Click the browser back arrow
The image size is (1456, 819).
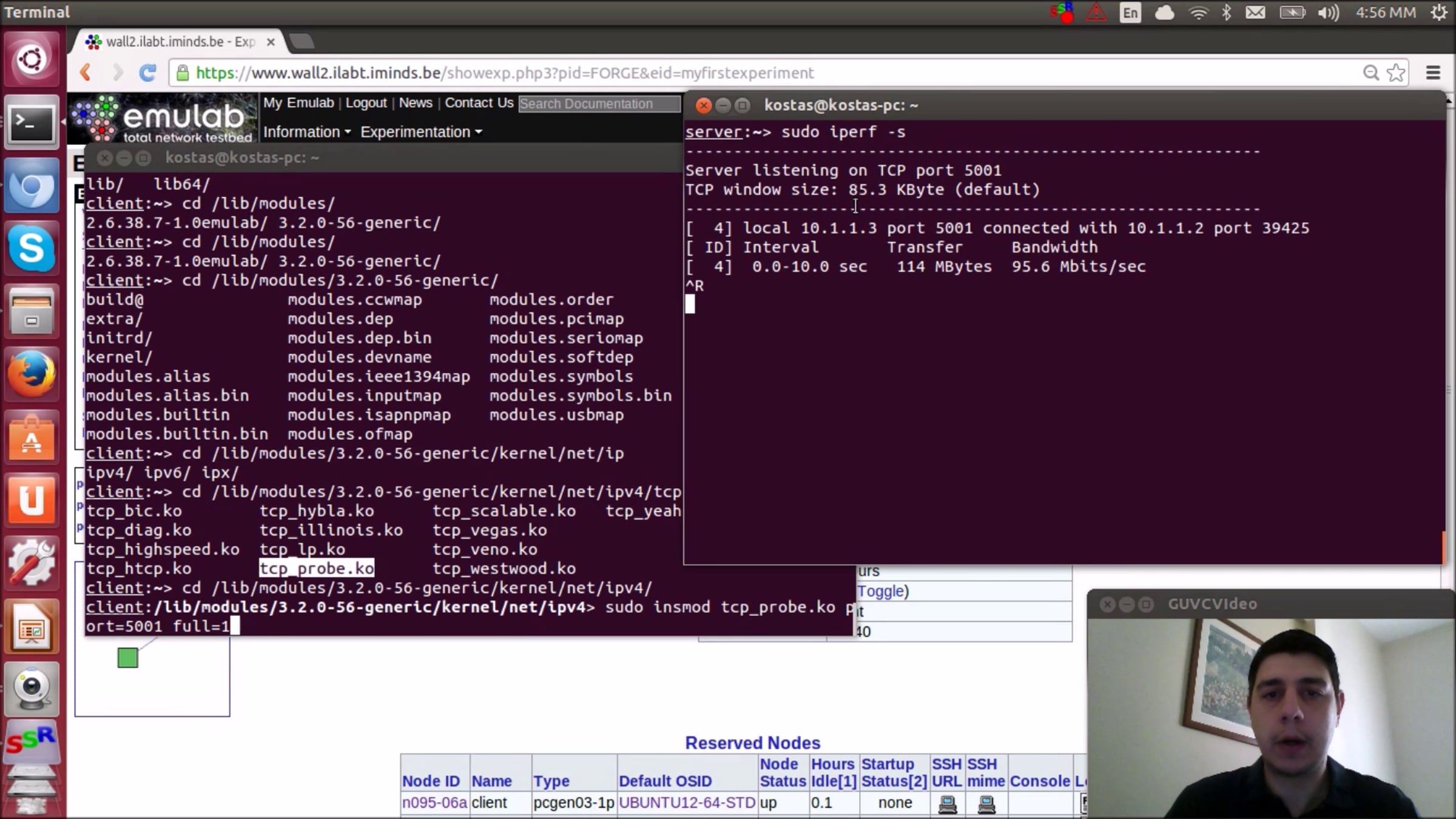tap(86, 73)
